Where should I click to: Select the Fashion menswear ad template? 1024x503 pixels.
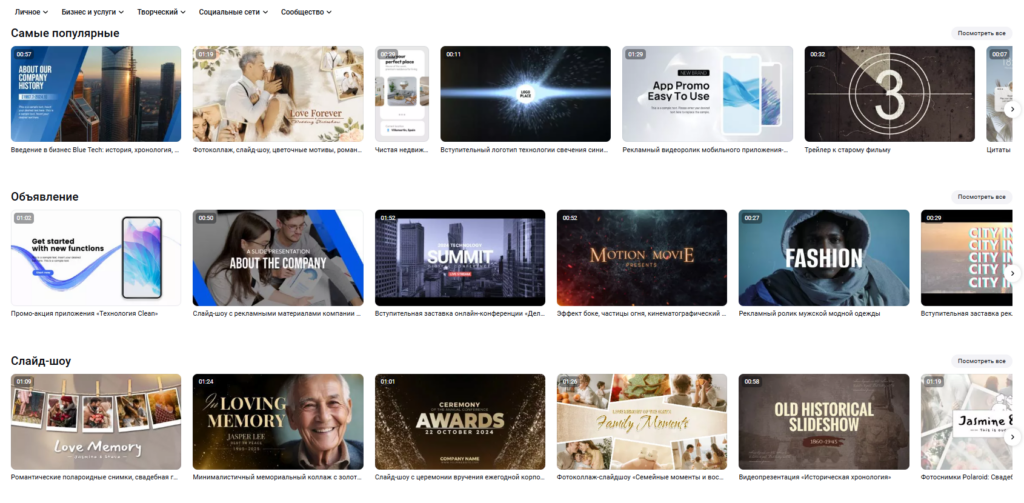point(824,258)
